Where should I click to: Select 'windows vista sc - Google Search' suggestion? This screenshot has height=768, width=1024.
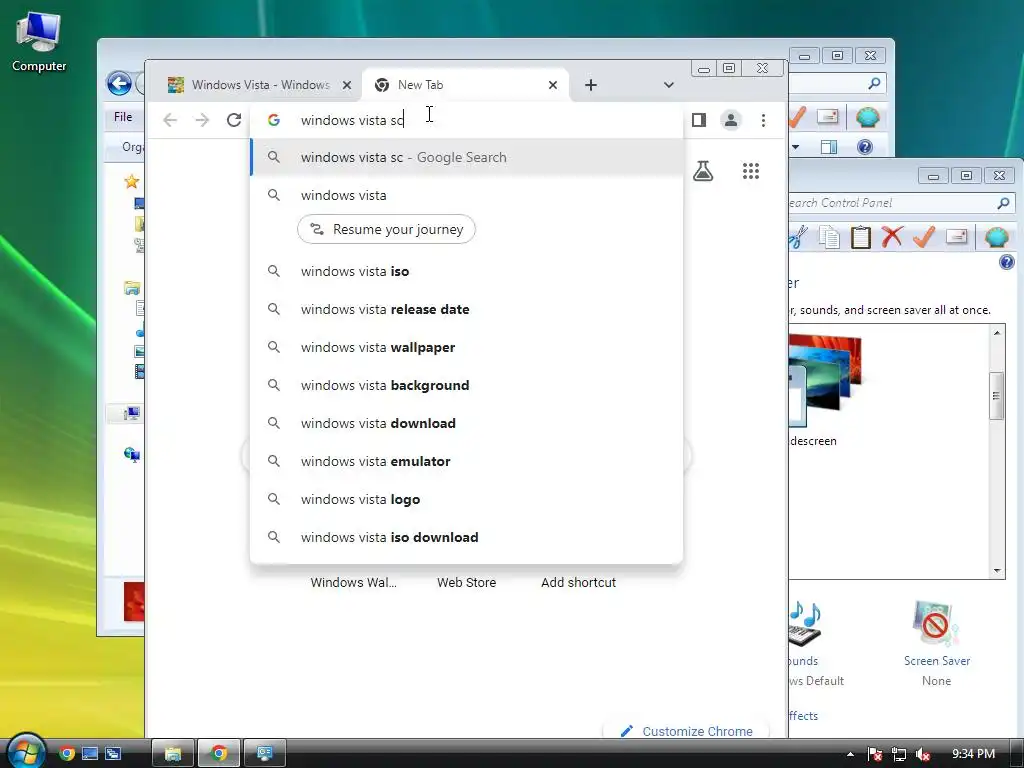pyautogui.click(x=466, y=157)
